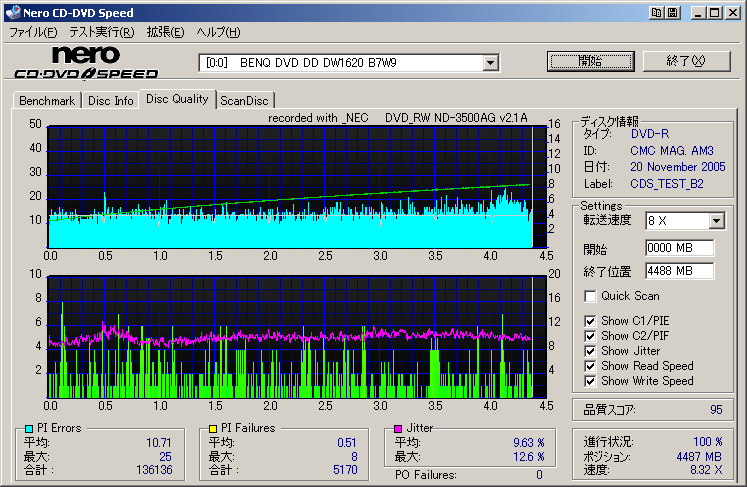Uncheck Show C2/PIF checkbox
This screenshot has width=747, height=487.
pos(590,336)
